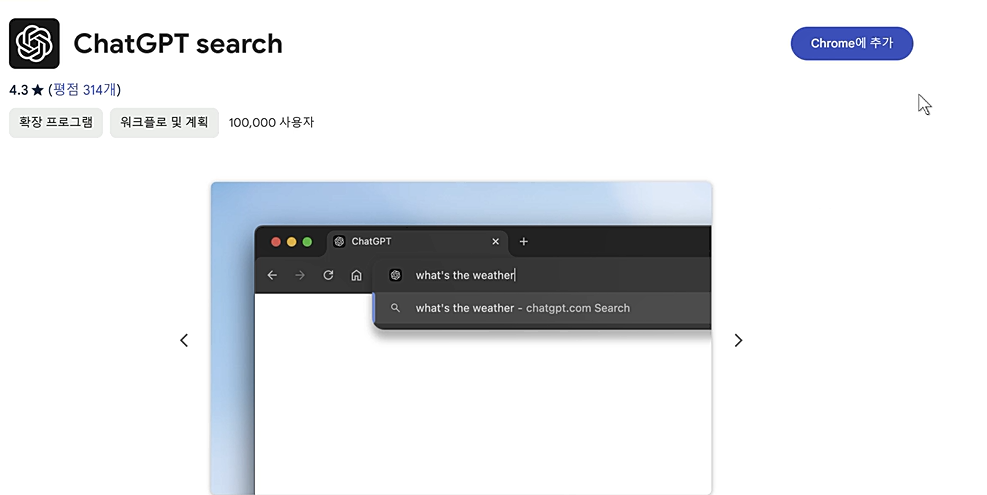Click the new tab plus icon in preview
The image size is (987, 495).
[x=523, y=242]
